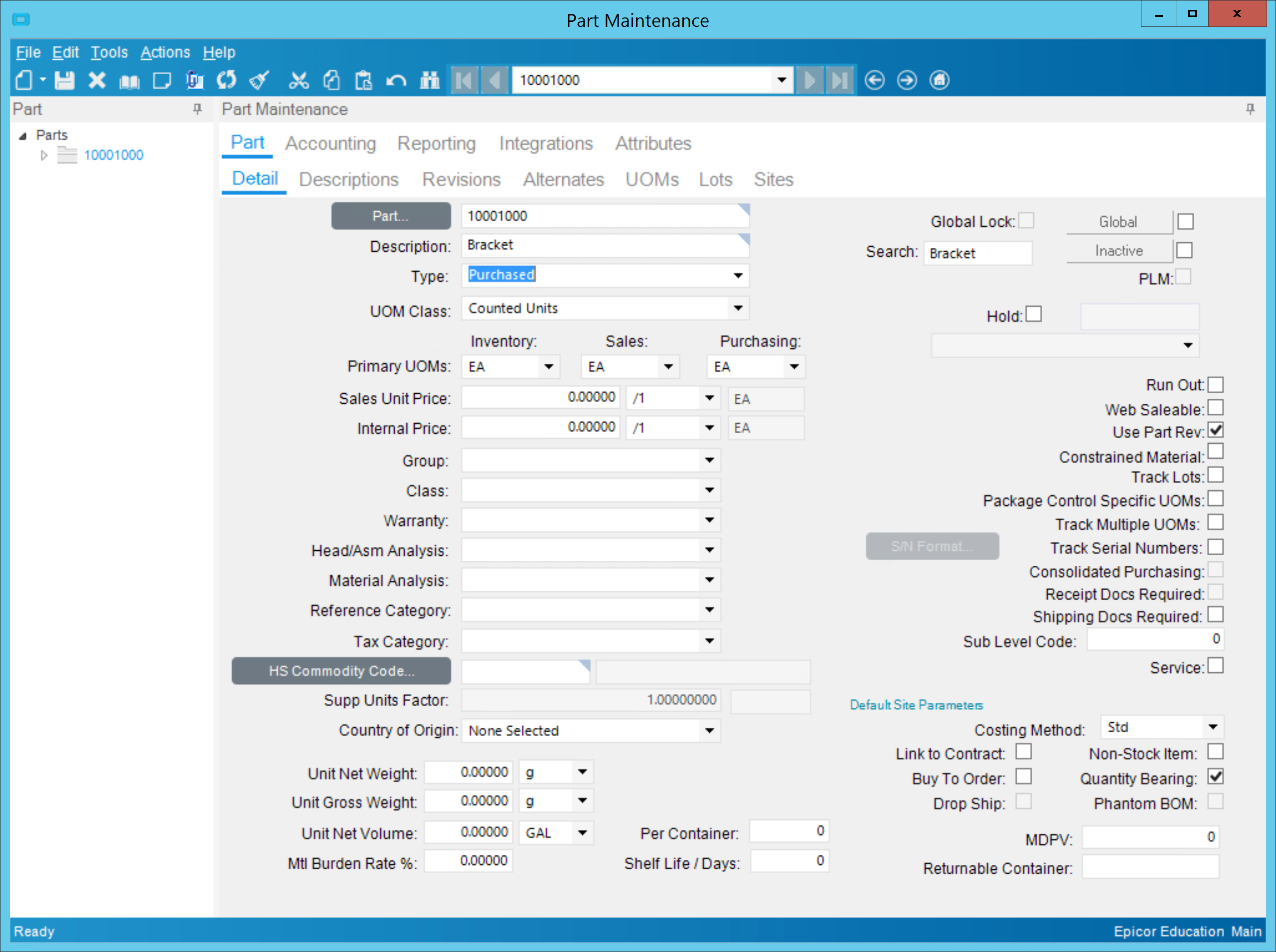Click the HS Commodity Code... button
The height and width of the screenshot is (952, 1276).
point(341,671)
